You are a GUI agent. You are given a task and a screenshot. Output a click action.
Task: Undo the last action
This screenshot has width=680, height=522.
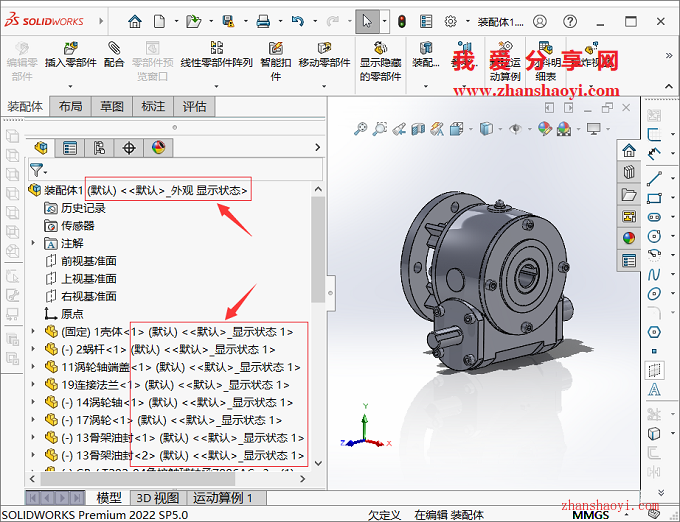pyautogui.click(x=298, y=21)
